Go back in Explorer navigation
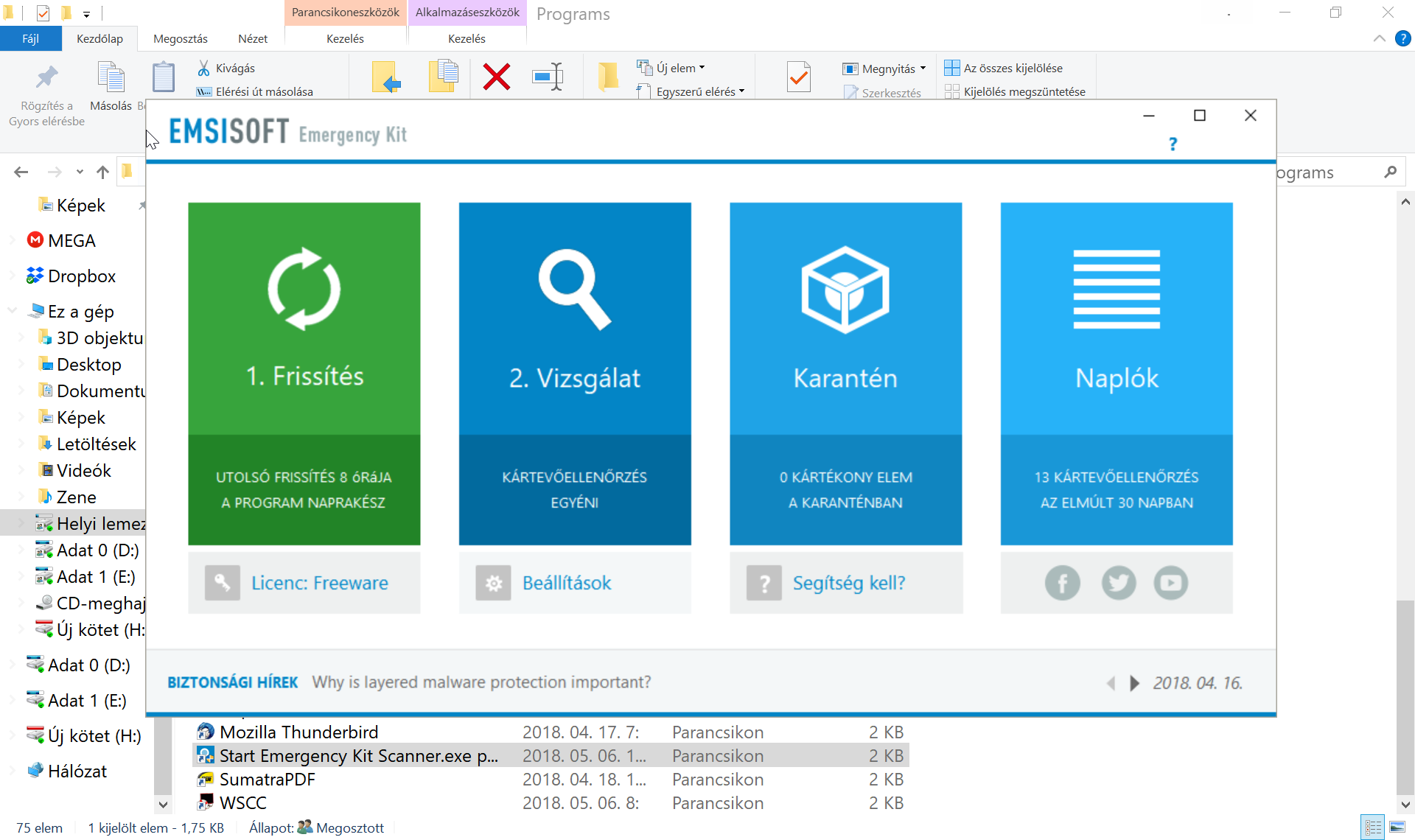 click(21, 172)
